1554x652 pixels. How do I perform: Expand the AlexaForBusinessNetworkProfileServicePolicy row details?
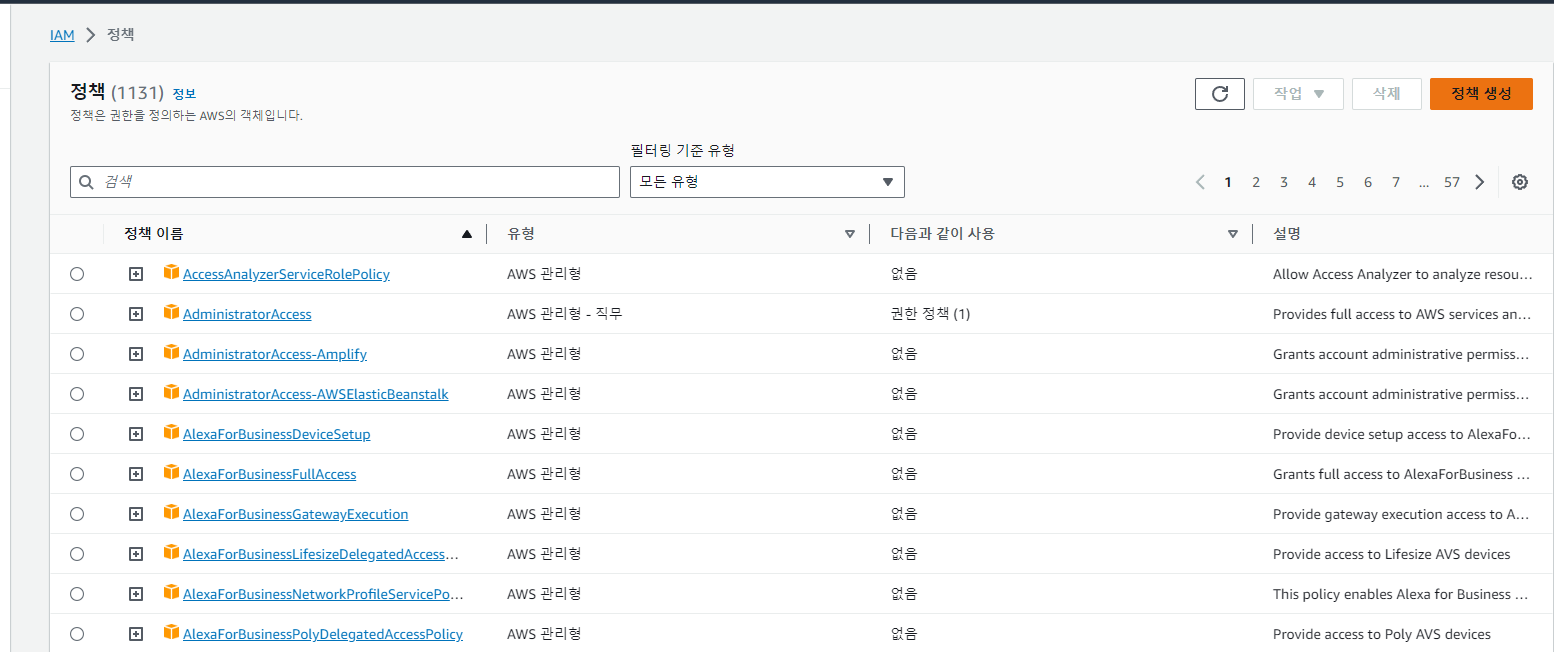pyautogui.click(x=136, y=594)
